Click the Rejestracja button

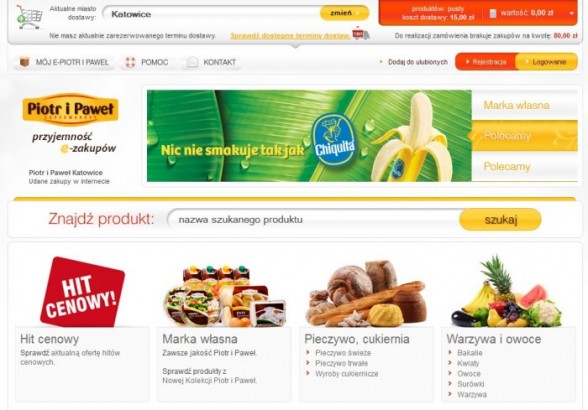(x=486, y=62)
